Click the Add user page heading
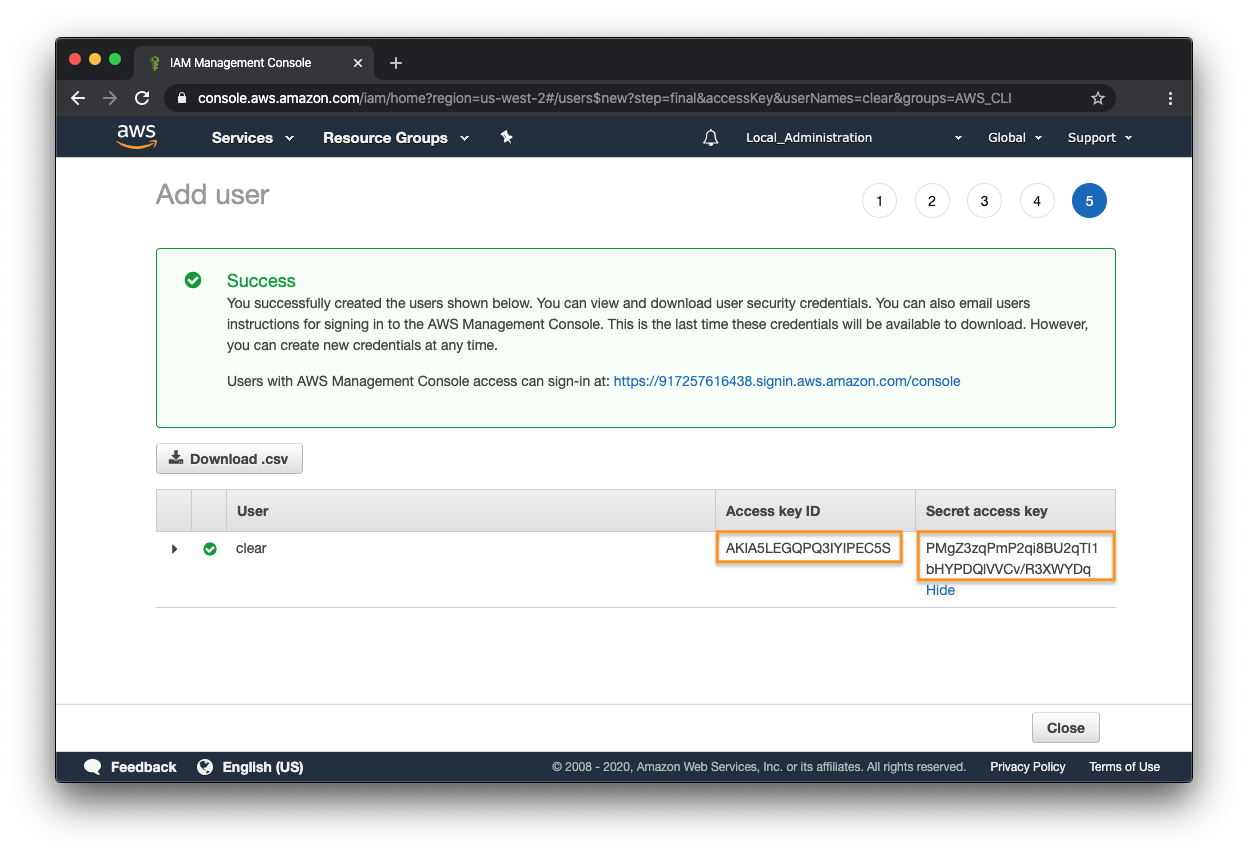This screenshot has height=856, width=1248. (213, 195)
